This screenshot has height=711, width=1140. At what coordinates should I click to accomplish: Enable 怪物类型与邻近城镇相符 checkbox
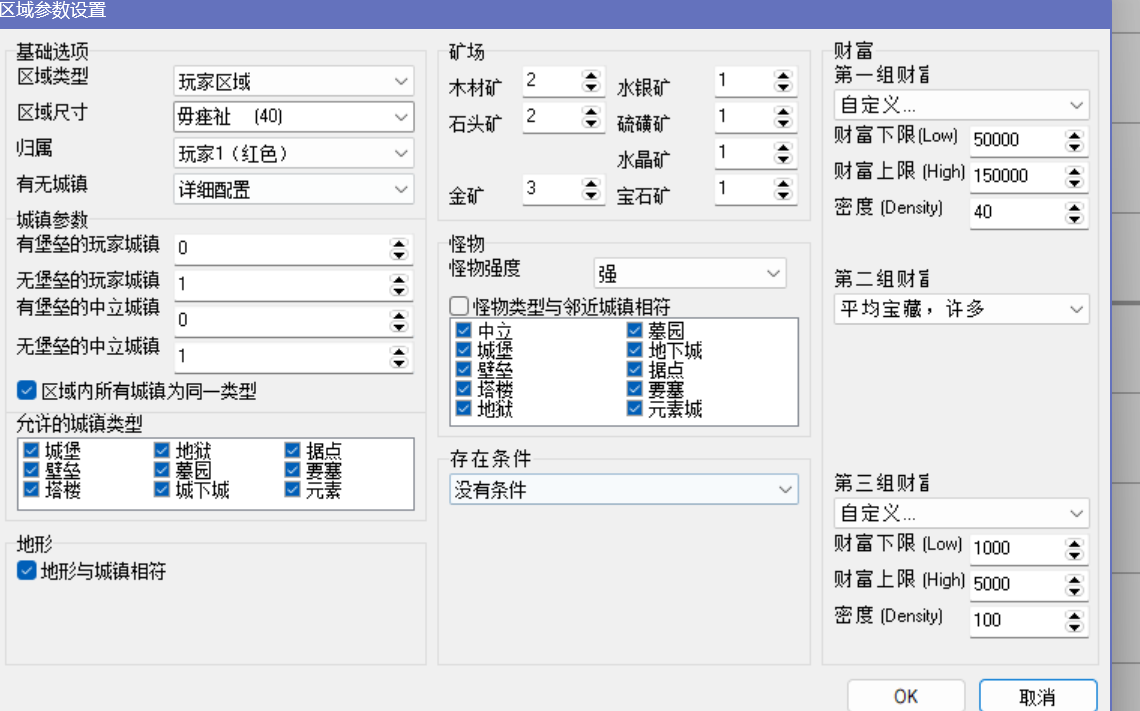click(x=459, y=306)
